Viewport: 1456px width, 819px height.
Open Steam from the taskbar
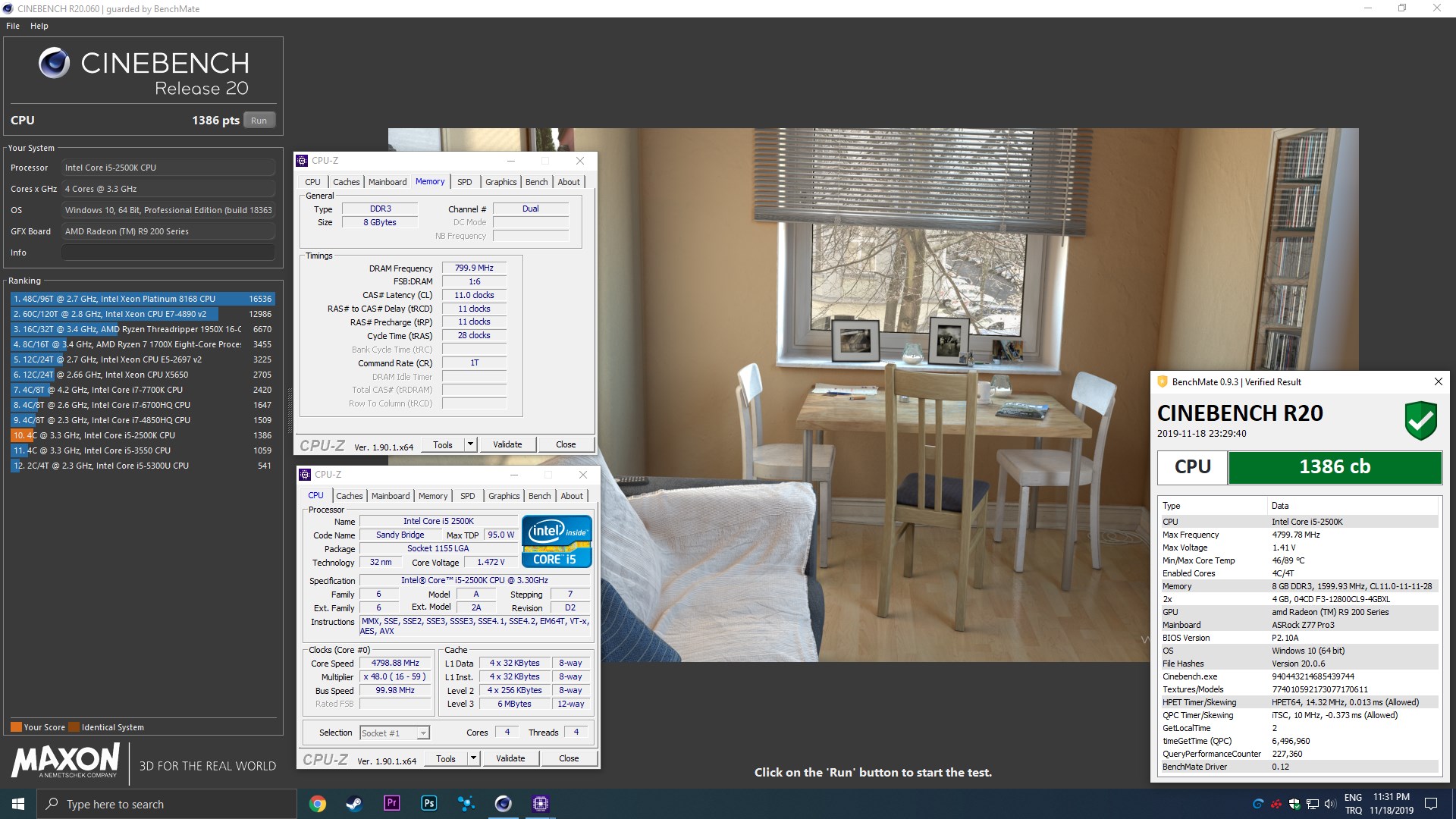pos(354,804)
